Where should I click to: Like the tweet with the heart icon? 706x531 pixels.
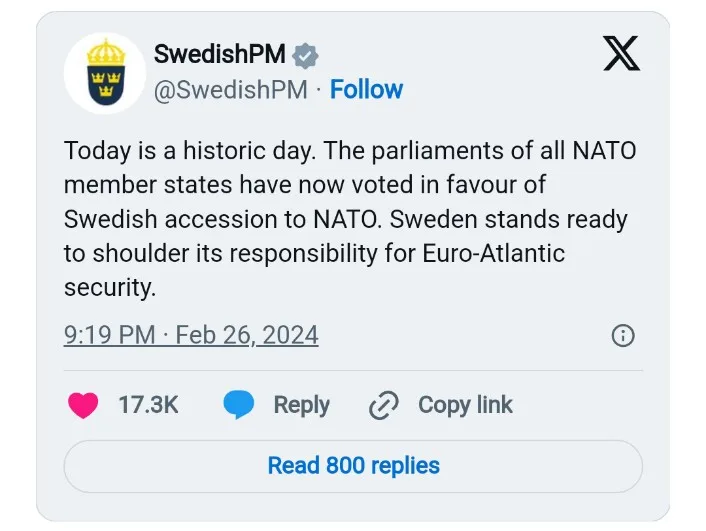click(83, 405)
